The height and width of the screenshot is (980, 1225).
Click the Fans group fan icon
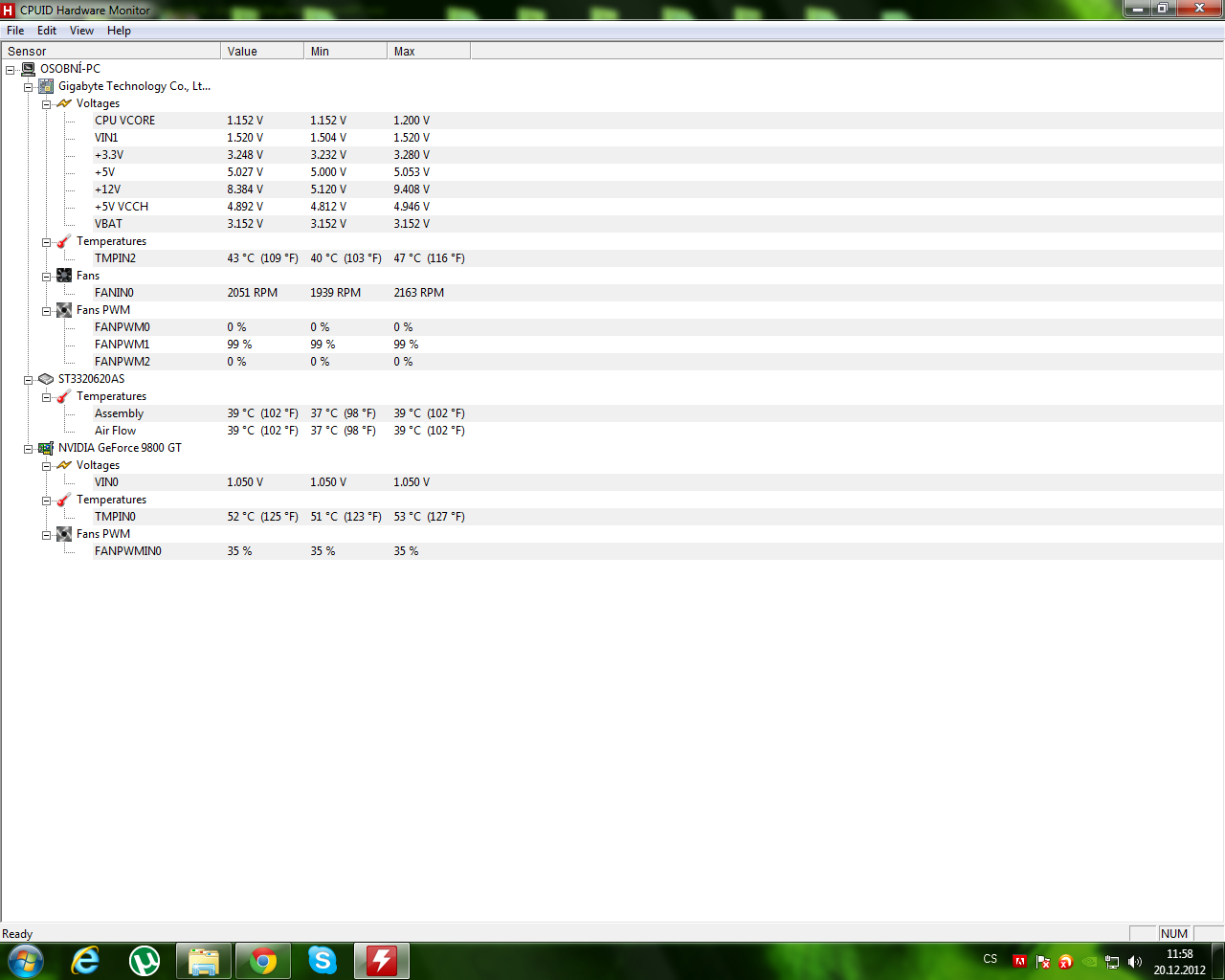[x=64, y=276]
